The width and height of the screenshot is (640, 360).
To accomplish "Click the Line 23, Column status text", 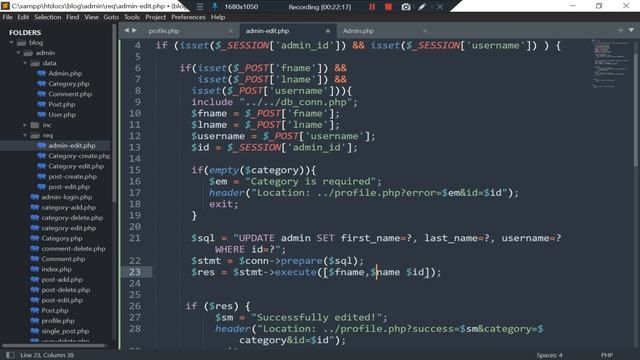I will [47, 355].
